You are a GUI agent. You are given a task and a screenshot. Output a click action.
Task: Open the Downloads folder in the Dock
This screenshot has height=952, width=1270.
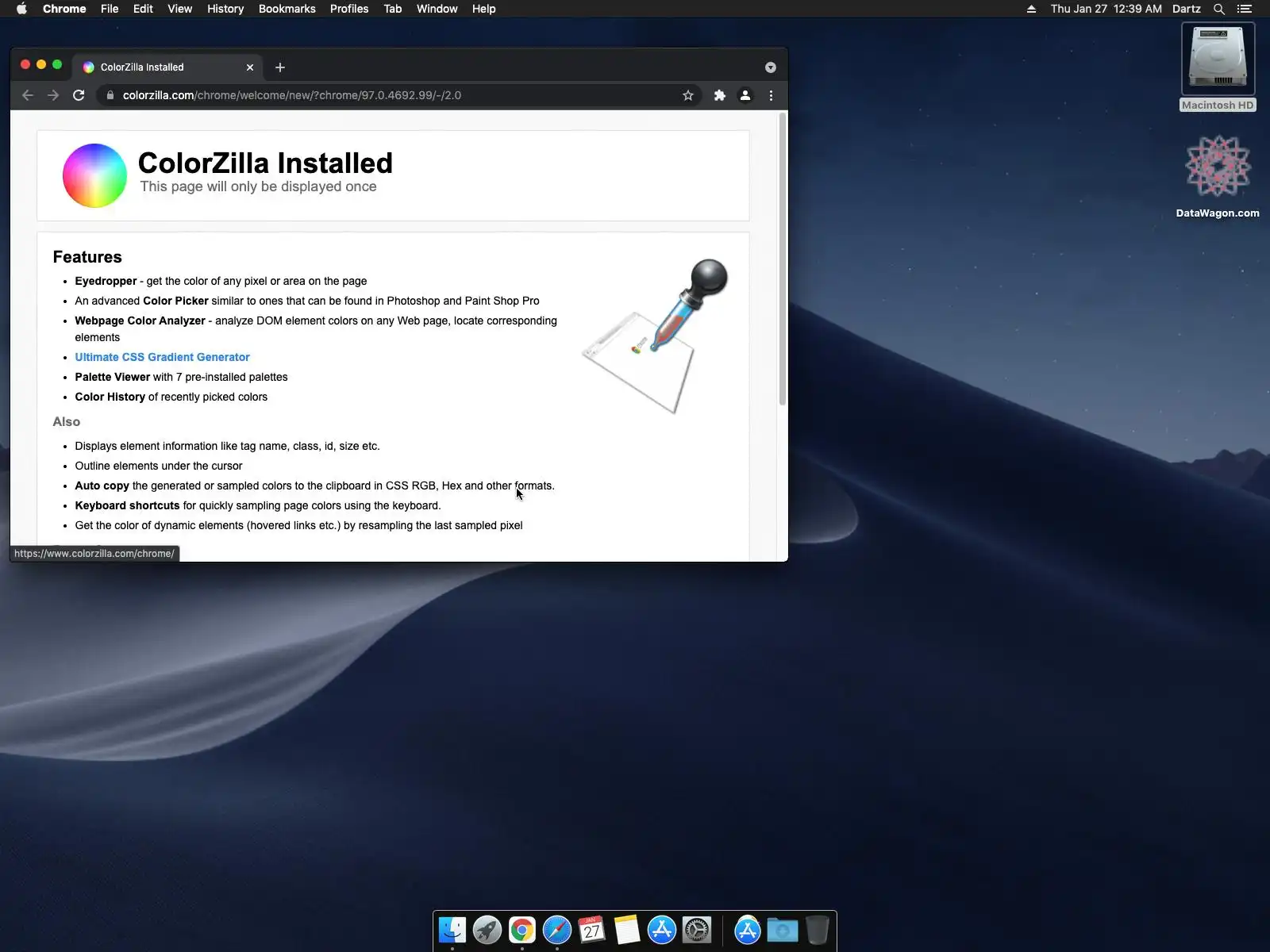783,930
